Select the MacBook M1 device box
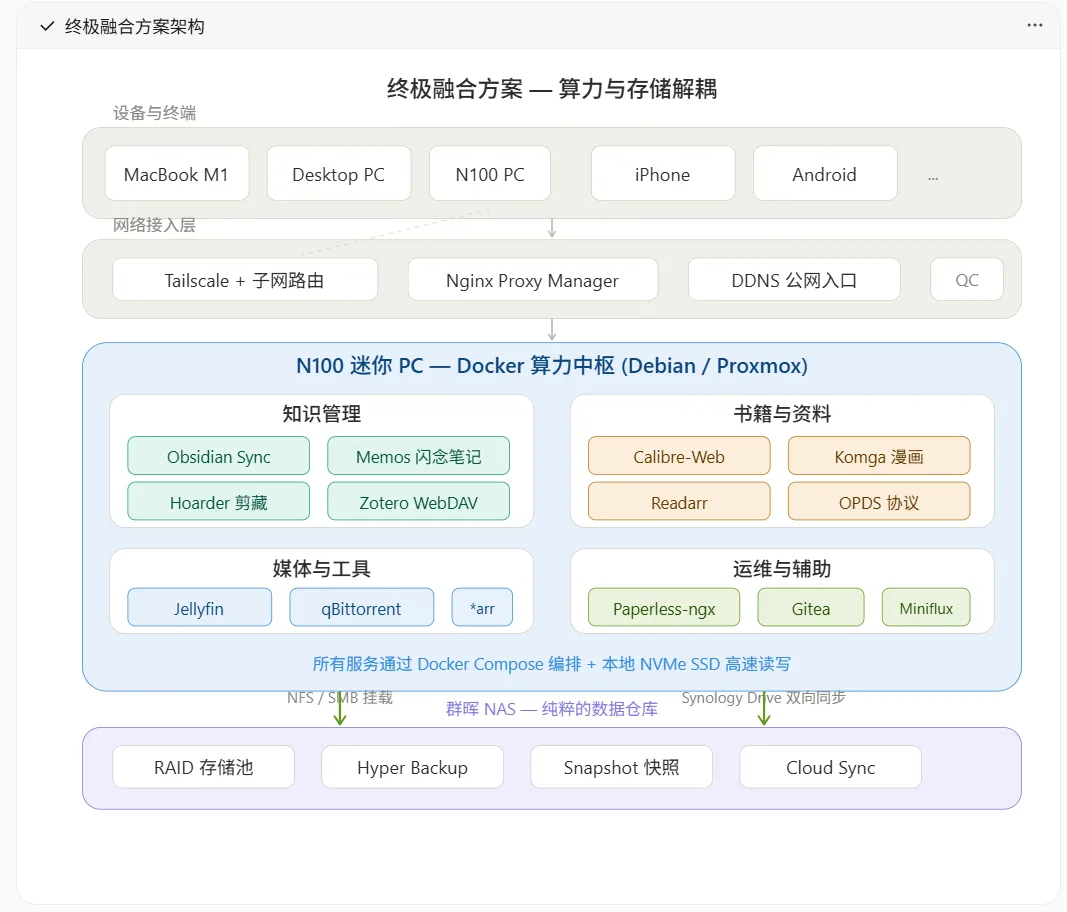The height and width of the screenshot is (912, 1067). tap(177, 174)
